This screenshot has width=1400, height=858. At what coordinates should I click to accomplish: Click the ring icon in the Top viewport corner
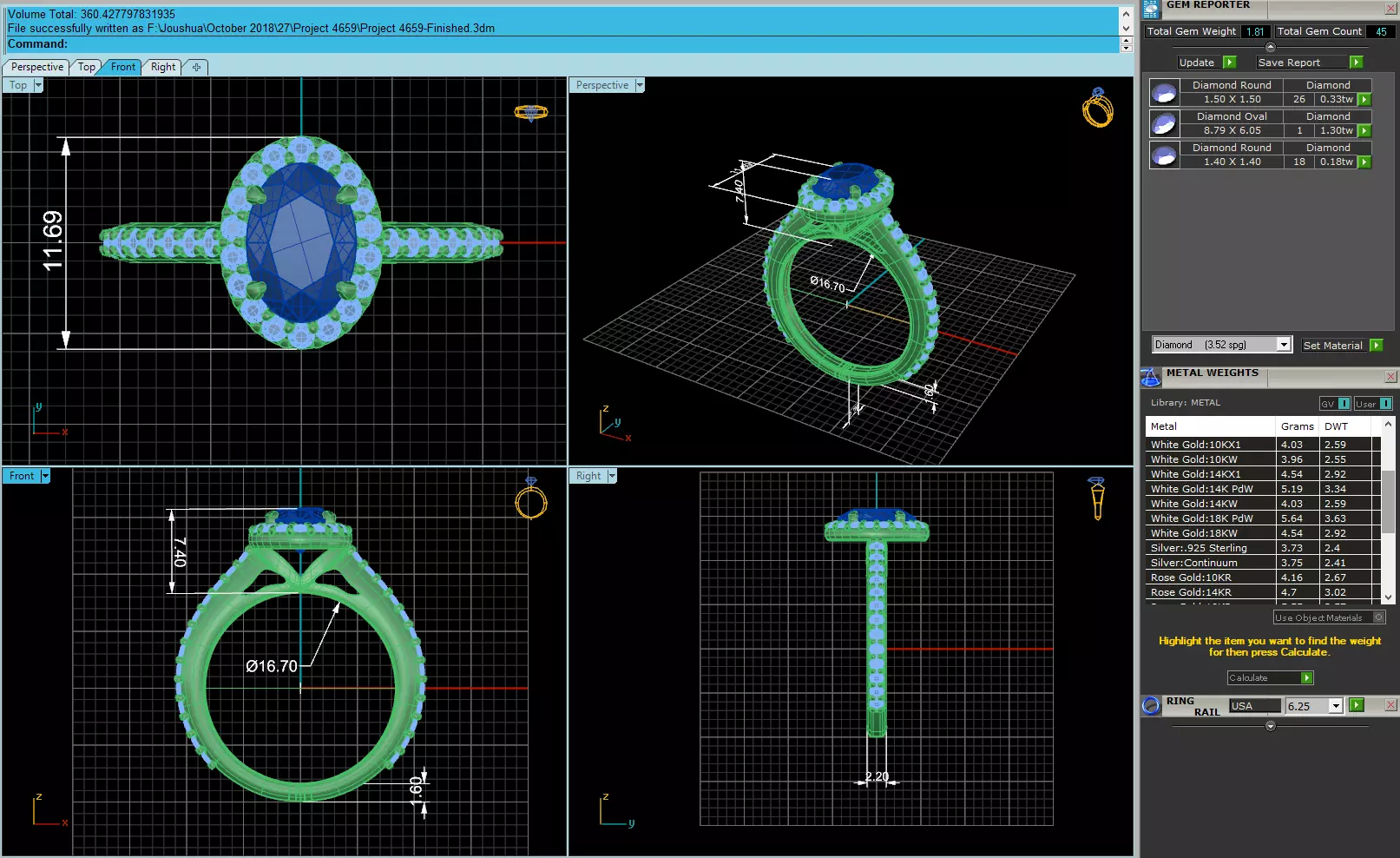click(531, 112)
